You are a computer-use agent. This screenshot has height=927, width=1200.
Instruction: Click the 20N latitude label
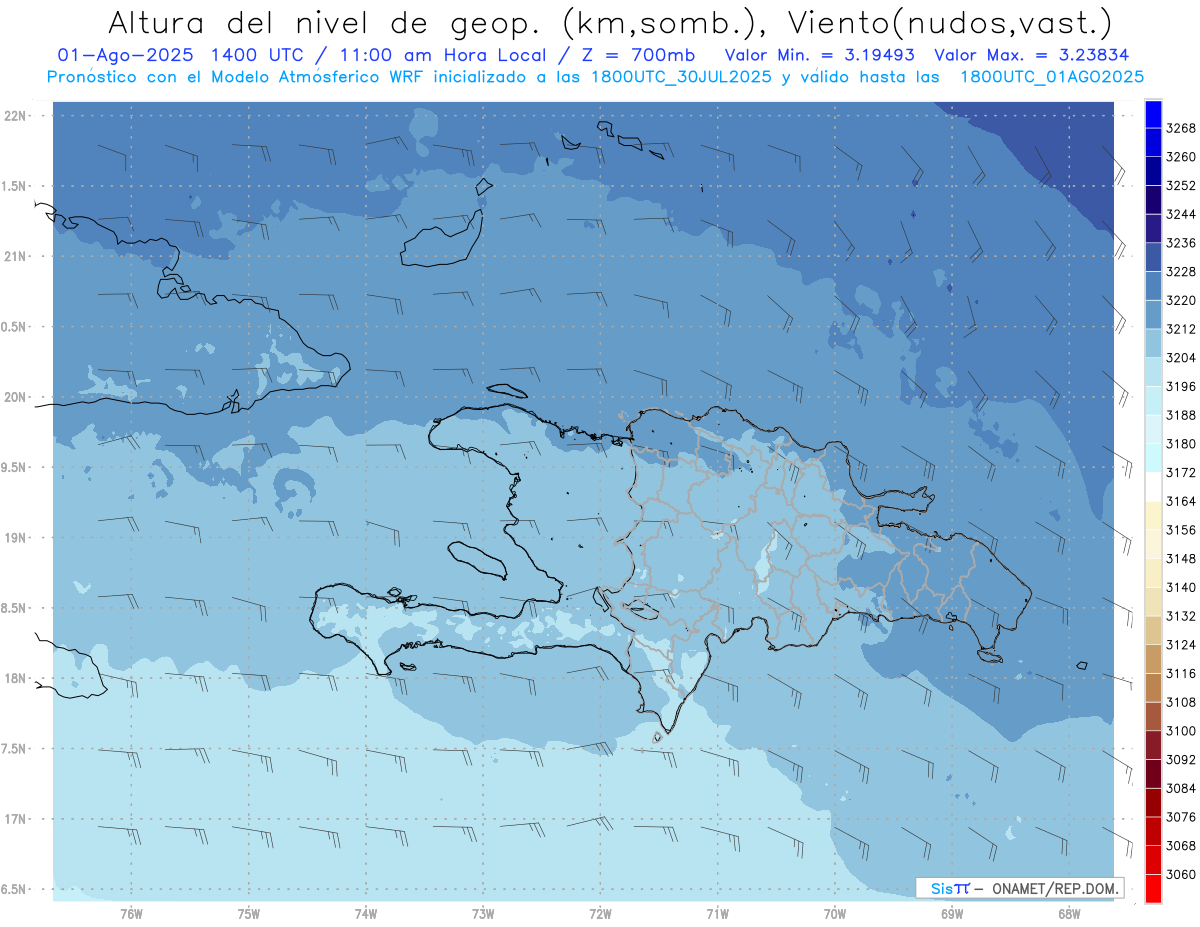click(15, 397)
